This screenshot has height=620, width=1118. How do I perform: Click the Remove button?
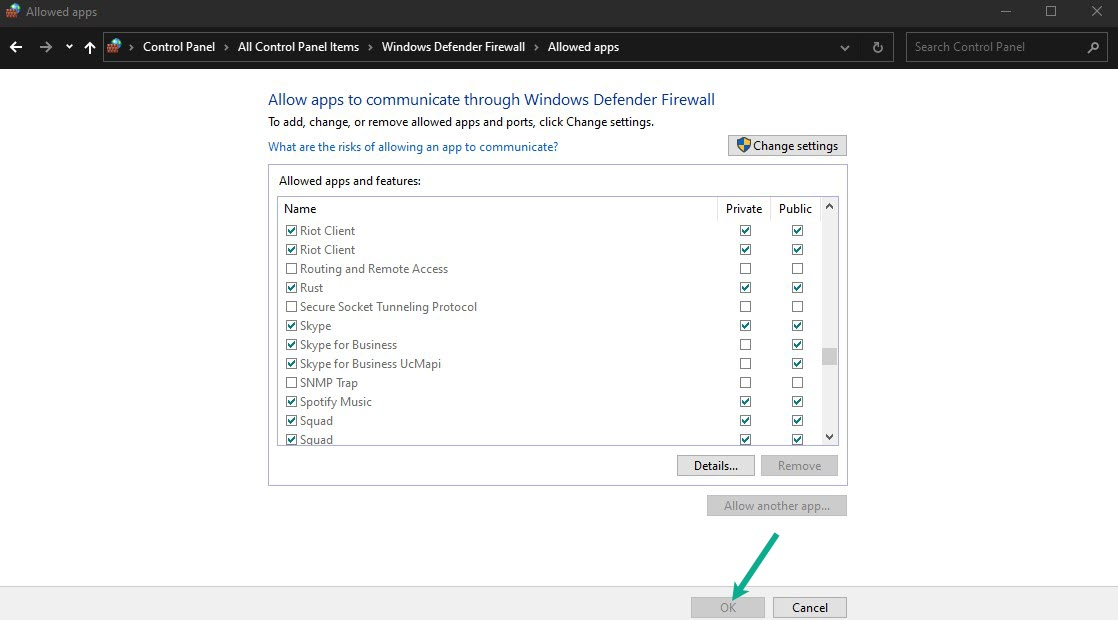(799, 465)
